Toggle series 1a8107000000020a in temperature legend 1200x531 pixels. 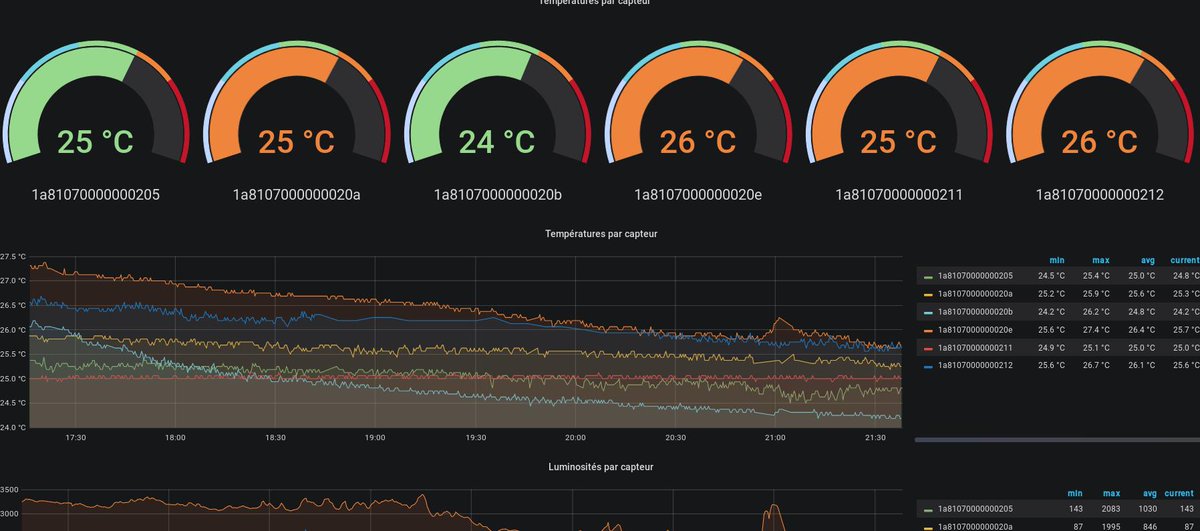click(x=975, y=294)
